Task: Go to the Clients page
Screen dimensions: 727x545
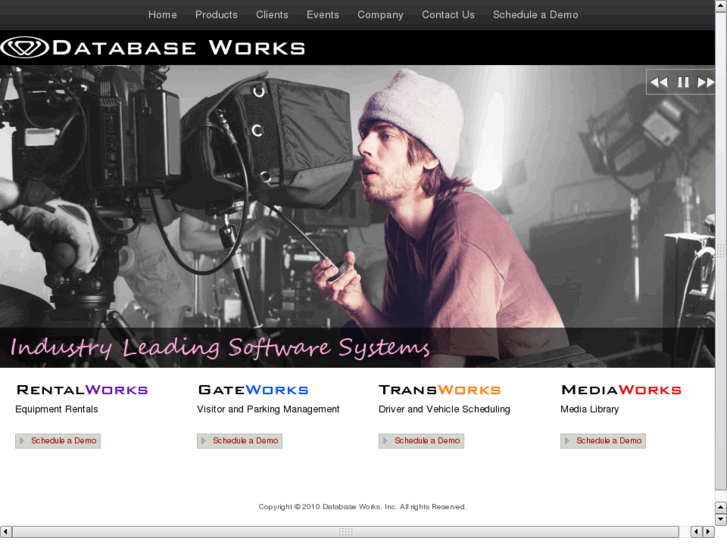Action: point(272,15)
